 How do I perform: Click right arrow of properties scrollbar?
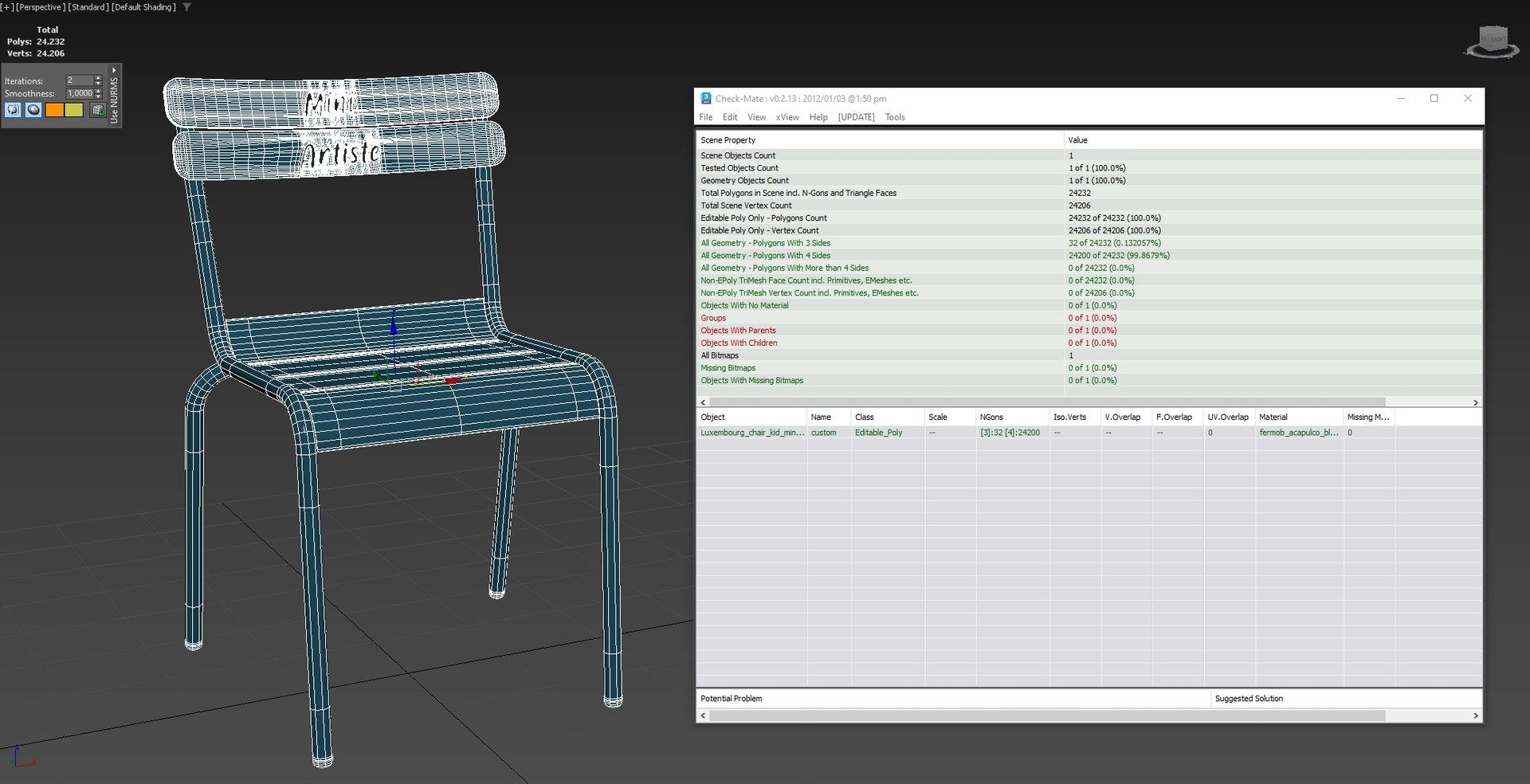(1475, 402)
